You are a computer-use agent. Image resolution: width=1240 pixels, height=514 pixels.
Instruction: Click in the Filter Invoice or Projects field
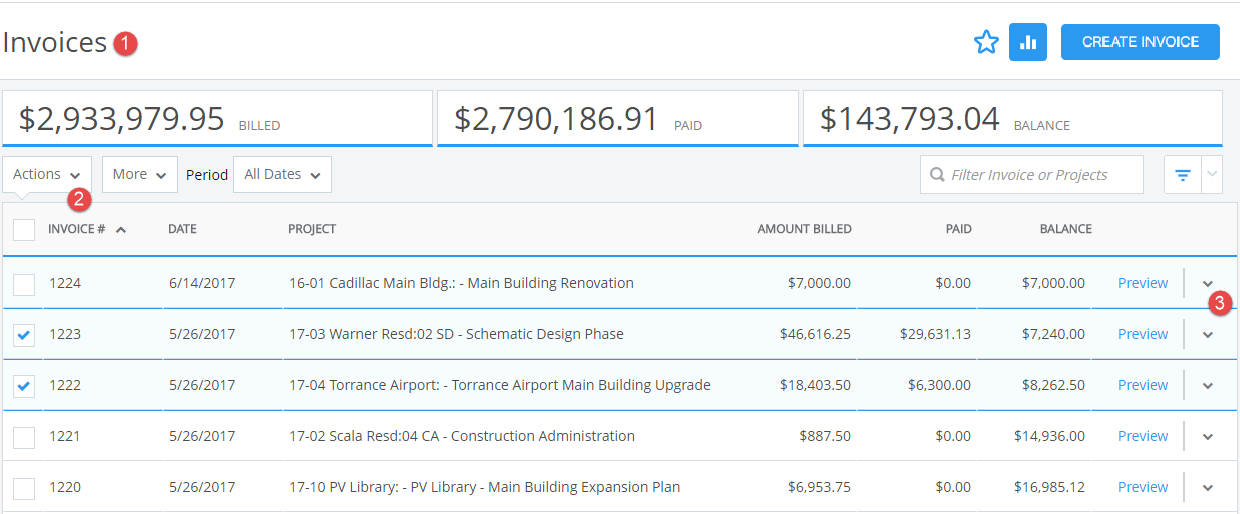click(x=1032, y=175)
